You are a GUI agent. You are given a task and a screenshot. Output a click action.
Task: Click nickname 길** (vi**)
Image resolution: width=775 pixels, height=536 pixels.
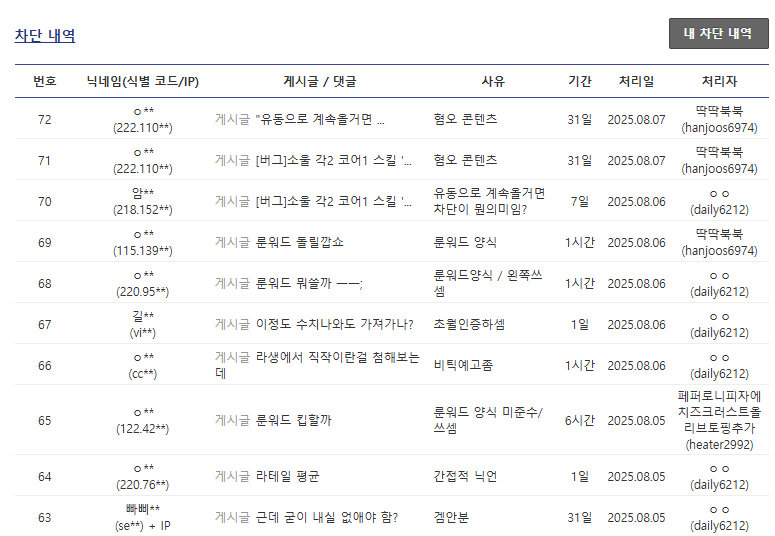(x=143, y=324)
